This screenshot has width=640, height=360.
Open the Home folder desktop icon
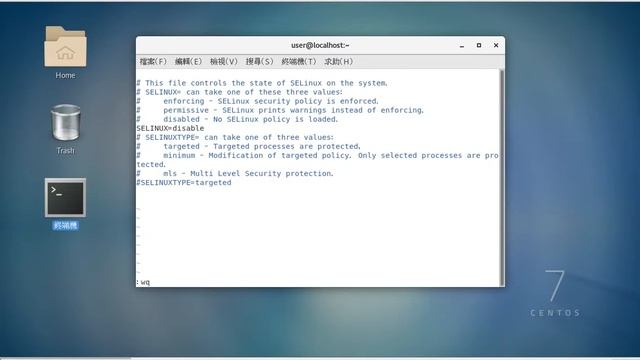65,46
